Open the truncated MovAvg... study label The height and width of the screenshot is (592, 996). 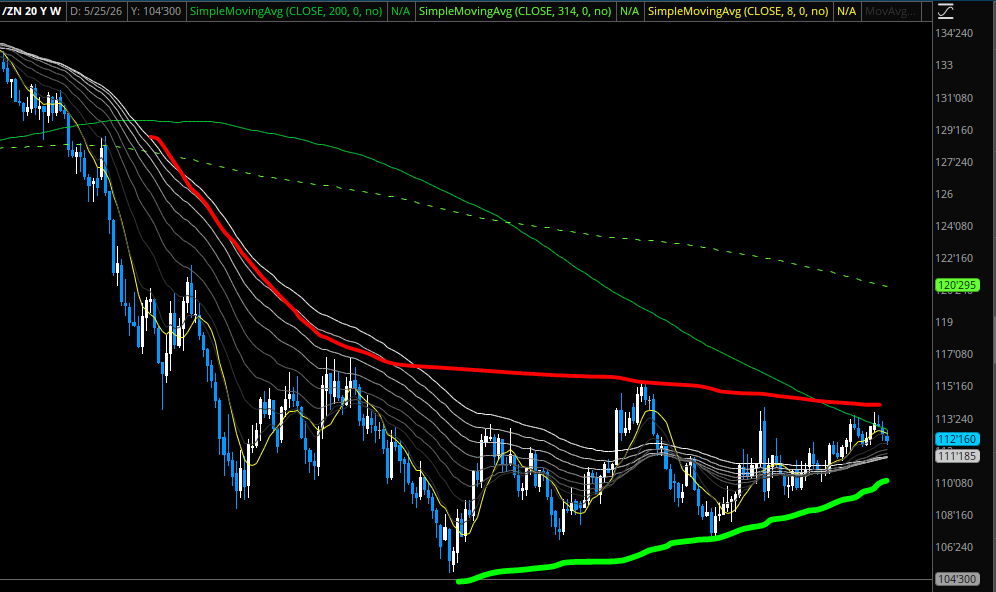coord(891,11)
